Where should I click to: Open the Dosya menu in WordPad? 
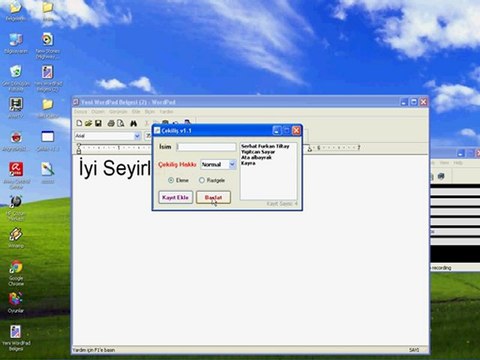[80, 112]
